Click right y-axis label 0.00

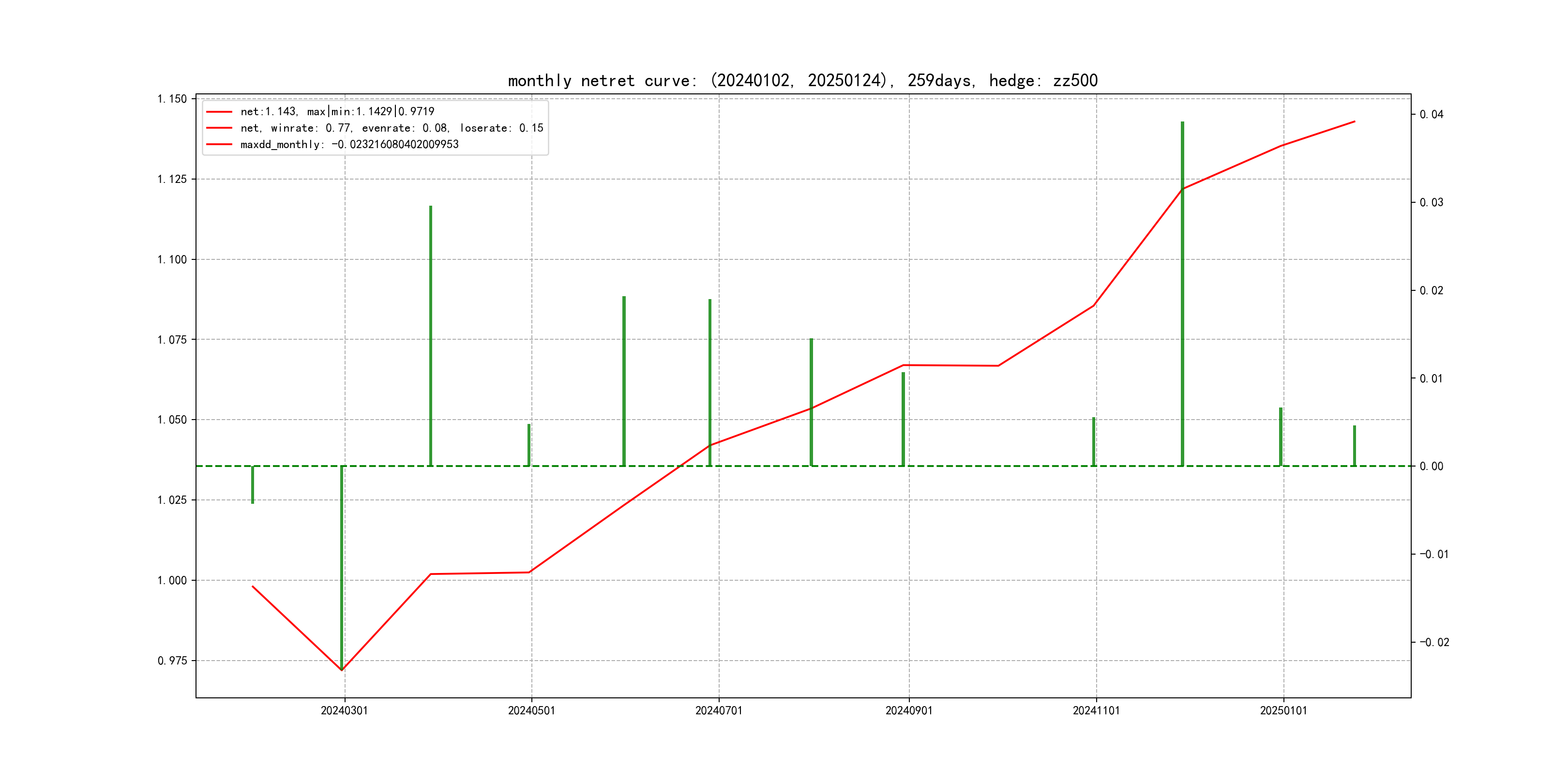[1432, 466]
